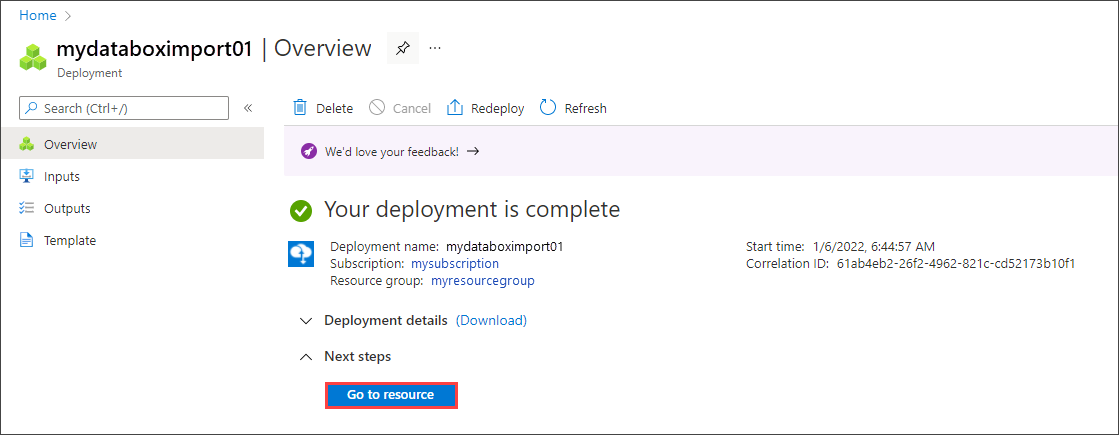
Task: Click the green deployment complete checkmark icon
Action: pos(301,210)
